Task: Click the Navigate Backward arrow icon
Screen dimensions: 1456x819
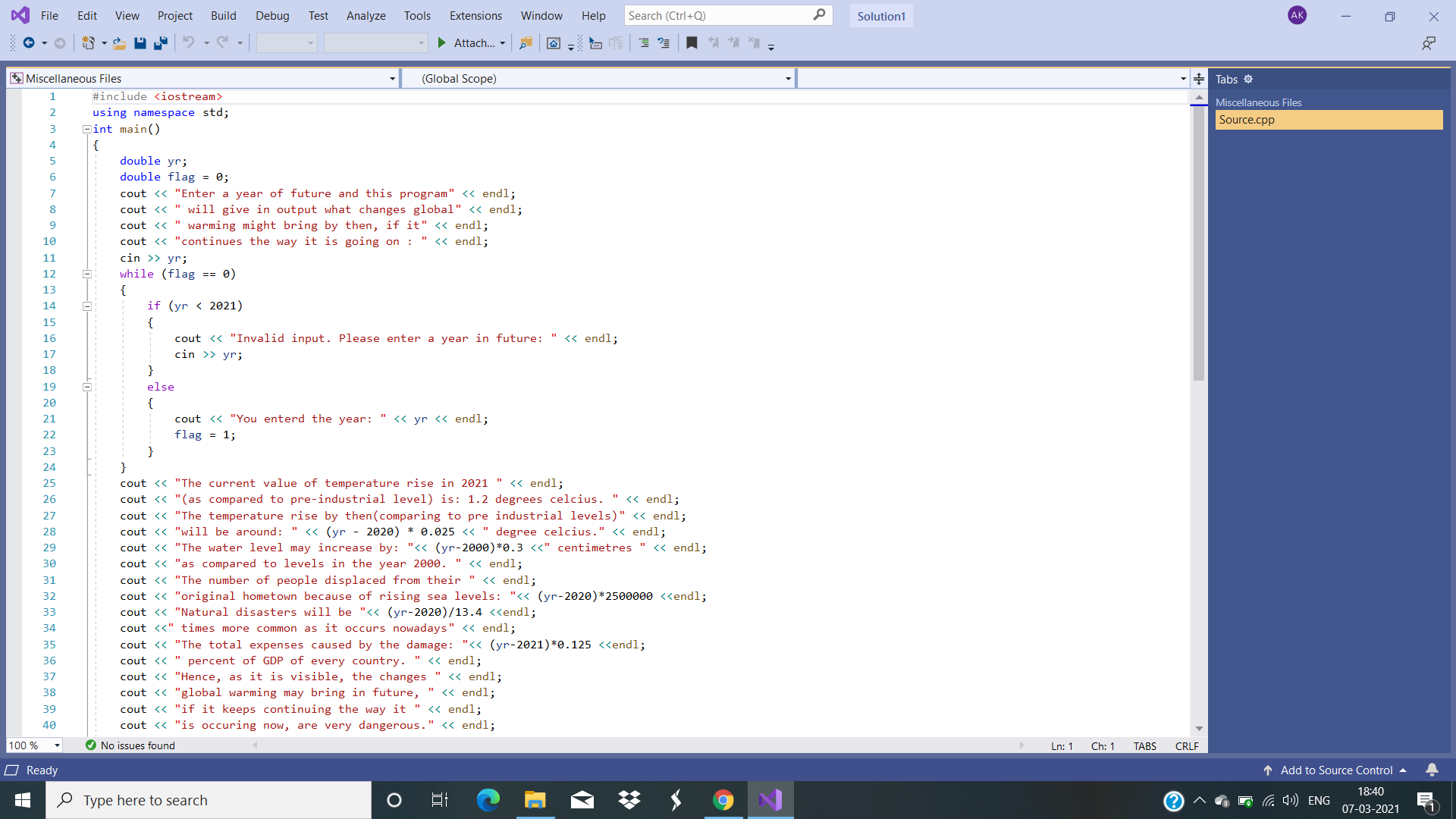Action: pos(29,43)
